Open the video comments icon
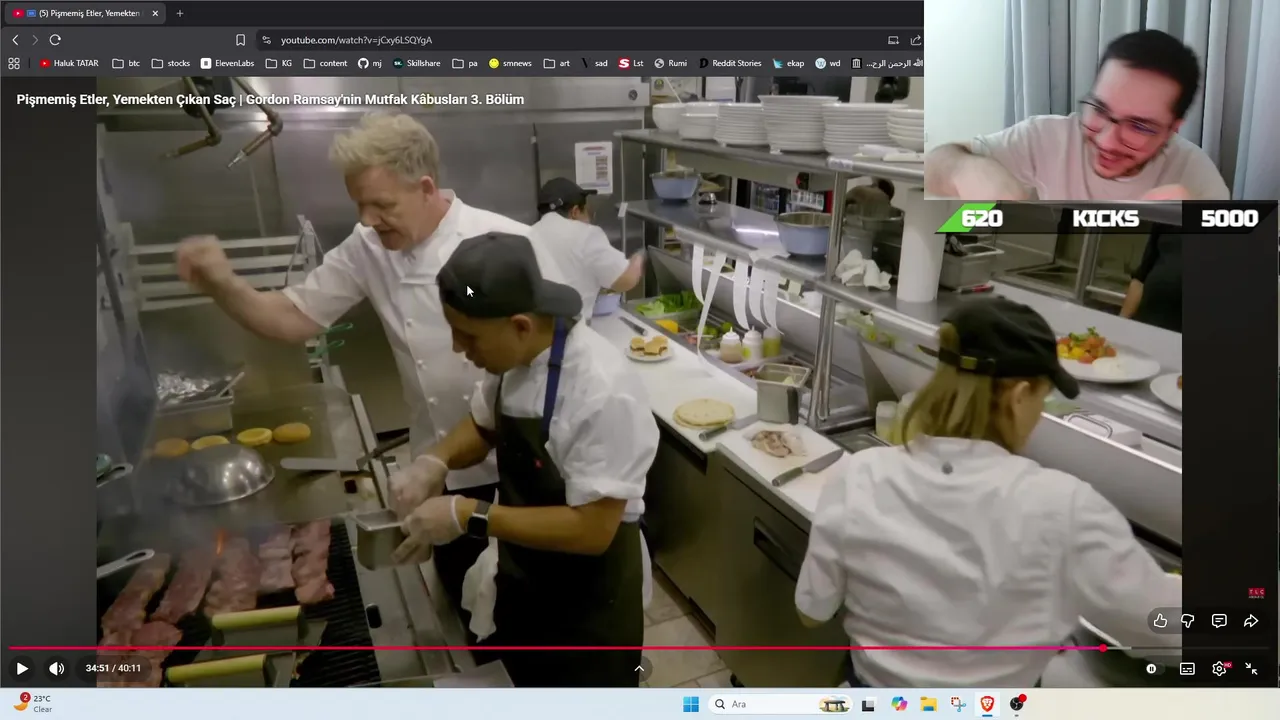The width and height of the screenshot is (1280, 720). point(1219,621)
